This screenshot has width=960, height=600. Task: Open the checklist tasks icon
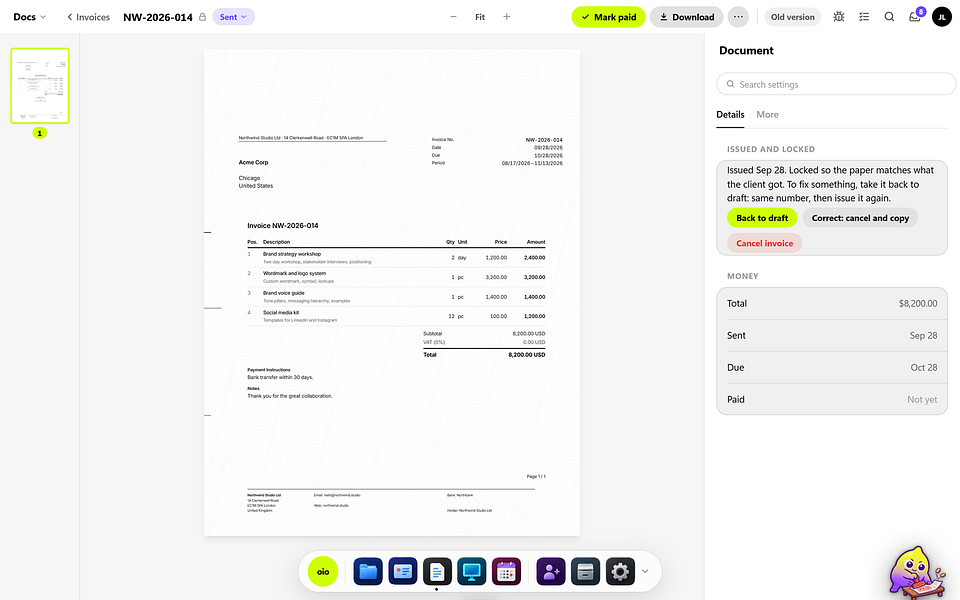click(x=864, y=17)
